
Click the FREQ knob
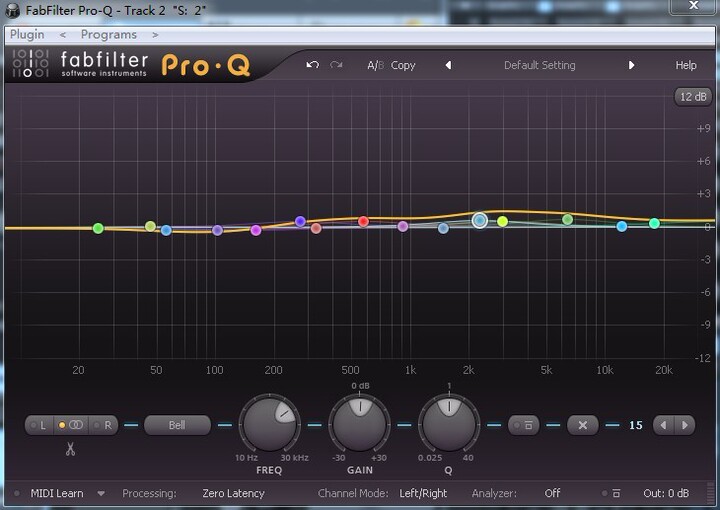pyautogui.click(x=270, y=424)
